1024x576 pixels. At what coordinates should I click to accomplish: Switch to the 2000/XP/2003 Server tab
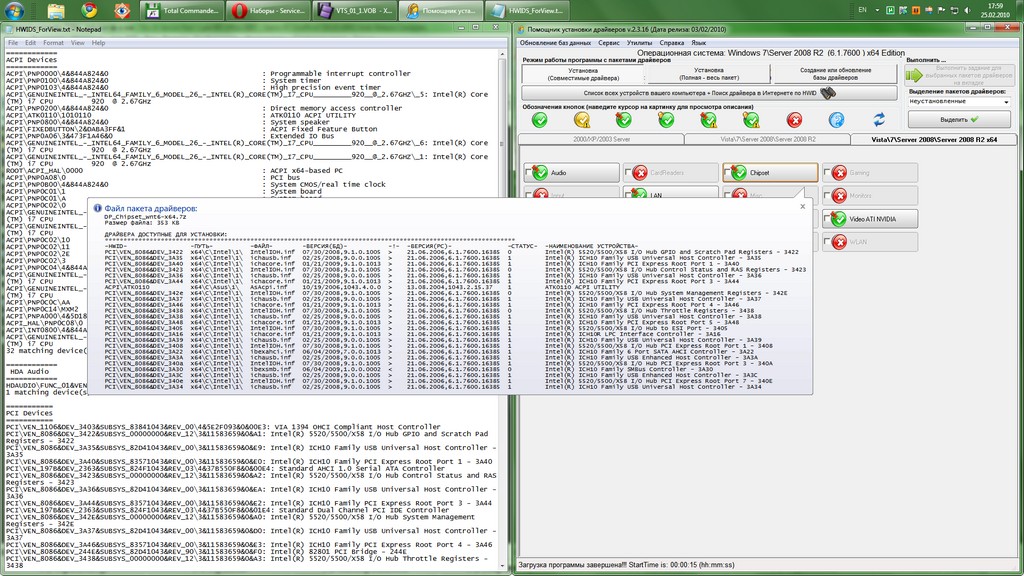coord(601,140)
